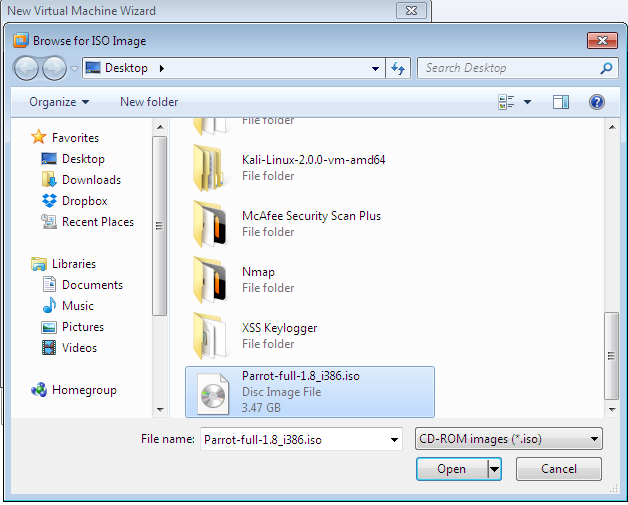The image size is (628, 505).
Task: Click file list scroll down arrow
Action: (612, 409)
